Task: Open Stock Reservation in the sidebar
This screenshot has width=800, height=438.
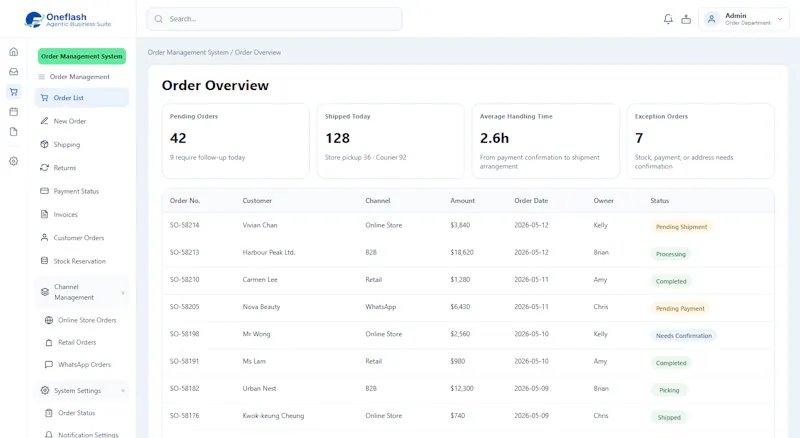Action: click(82, 261)
